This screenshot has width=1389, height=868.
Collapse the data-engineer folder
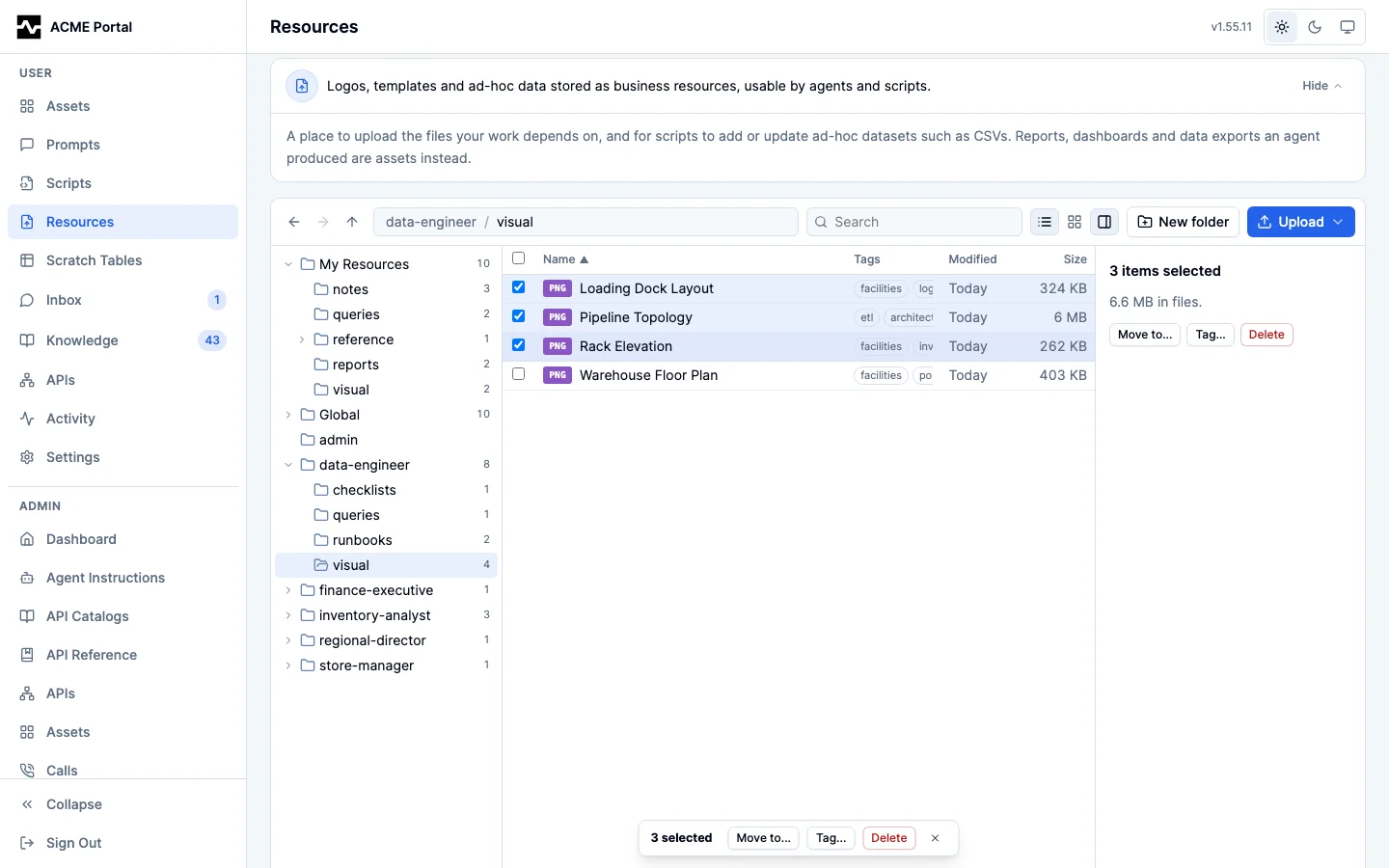288,465
